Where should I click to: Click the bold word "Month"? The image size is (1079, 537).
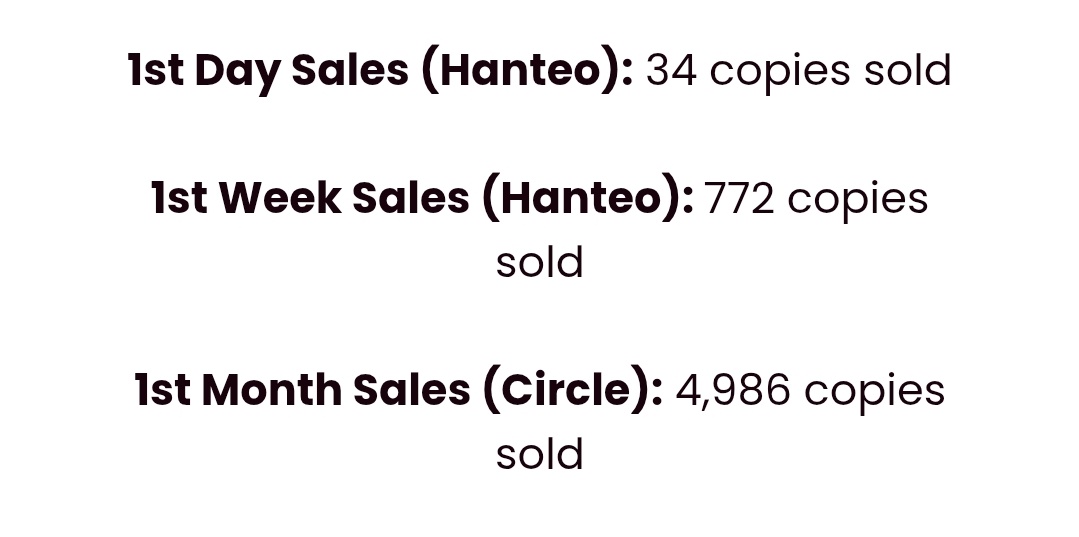point(271,390)
